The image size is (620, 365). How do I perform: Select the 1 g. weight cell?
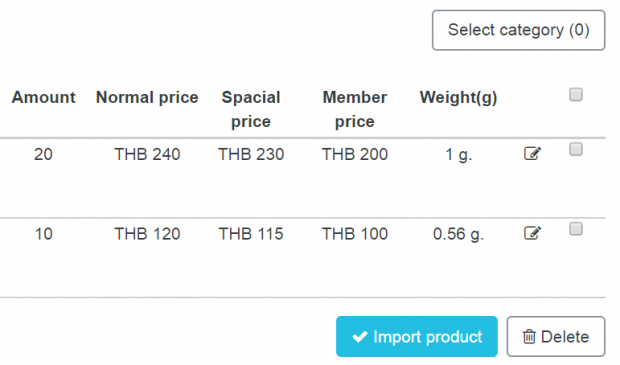458,155
